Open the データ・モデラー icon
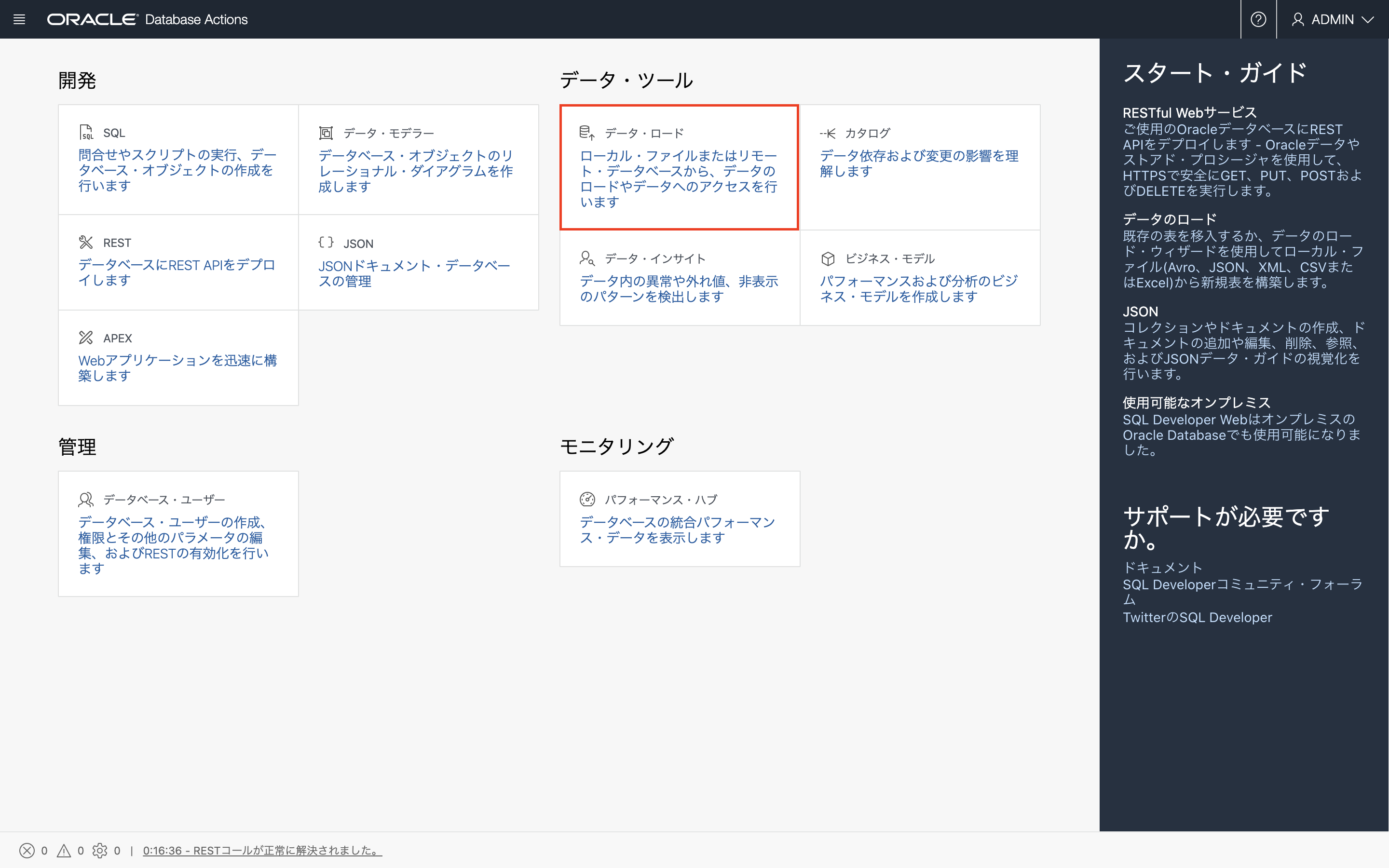The image size is (1389, 868). pos(326,132)
